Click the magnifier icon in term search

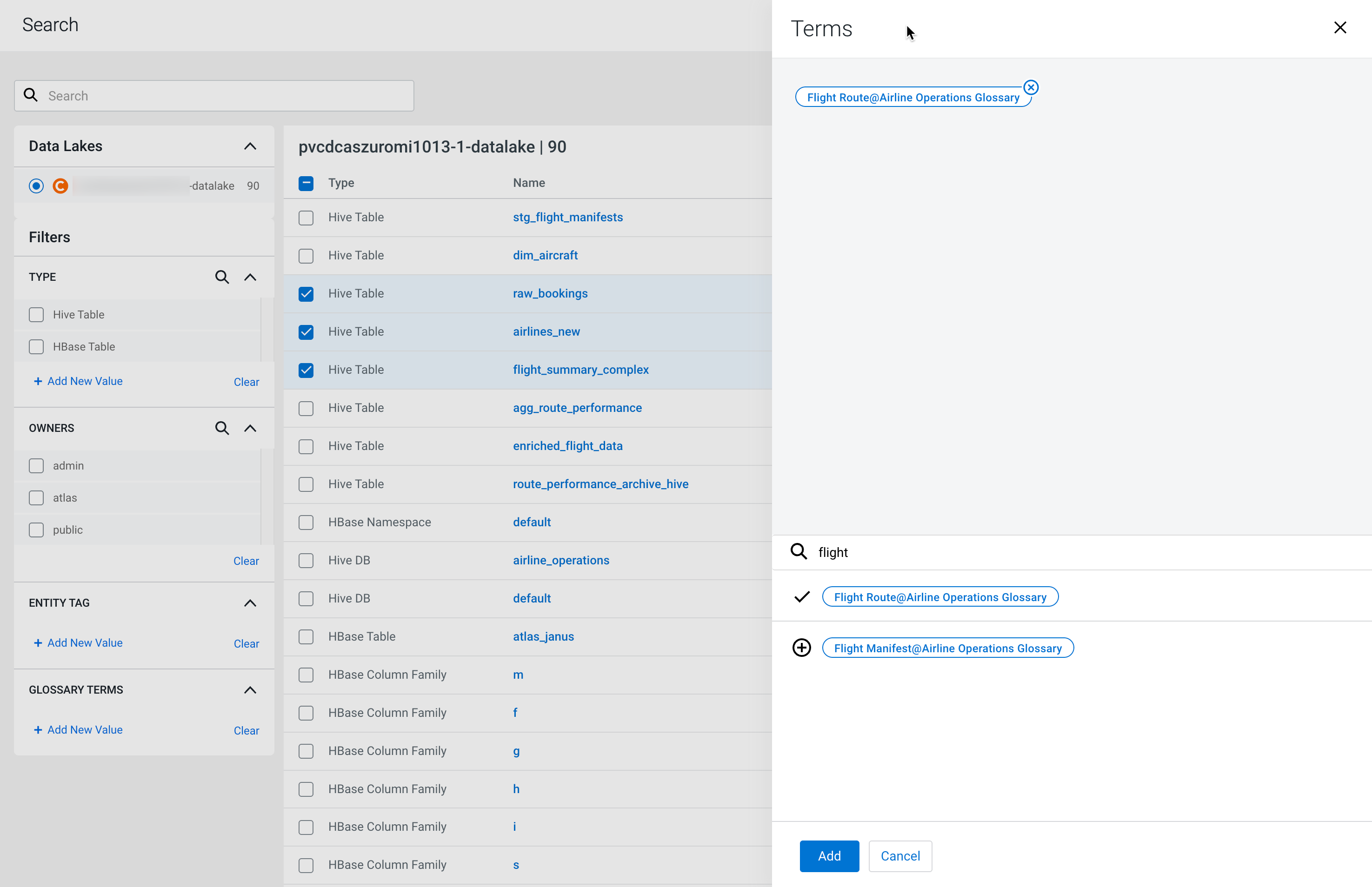799,552
